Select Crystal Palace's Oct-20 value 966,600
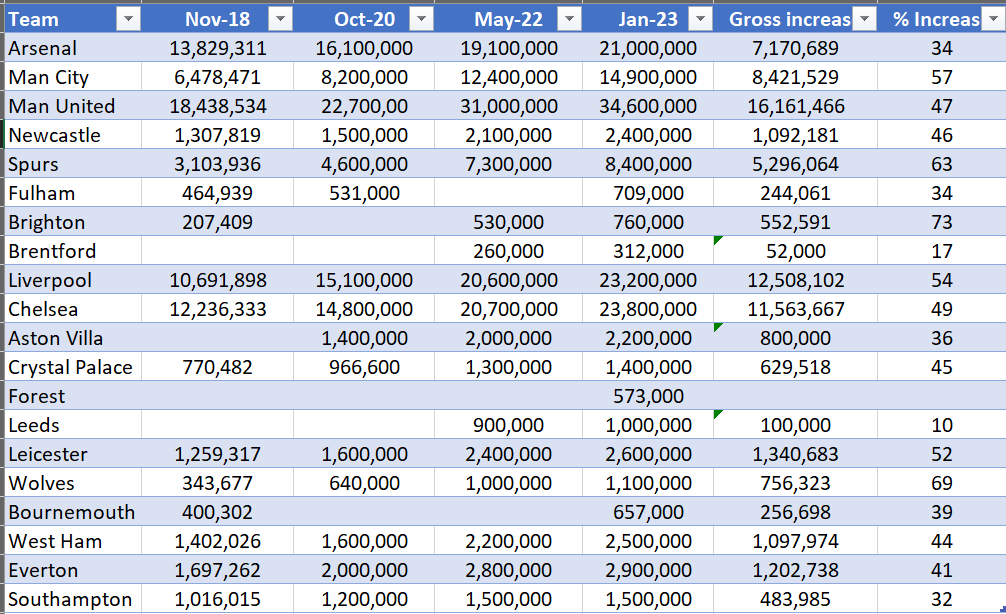Screen dimensions: 1006x614 pyautogui.click(x=364, y=366)
